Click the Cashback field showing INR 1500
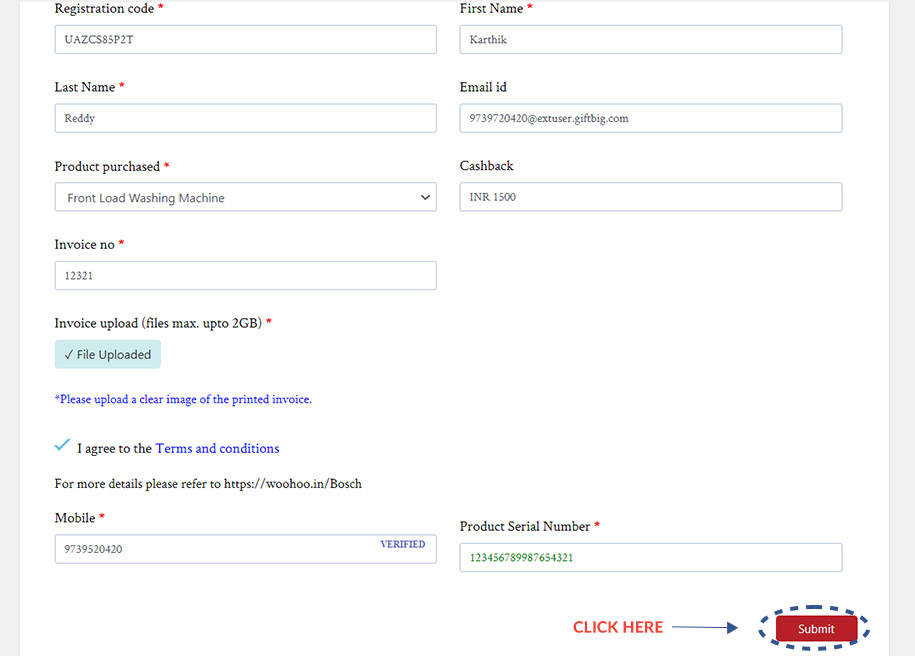Viewport: 915px width, 656px height. (x=651, y=197)
